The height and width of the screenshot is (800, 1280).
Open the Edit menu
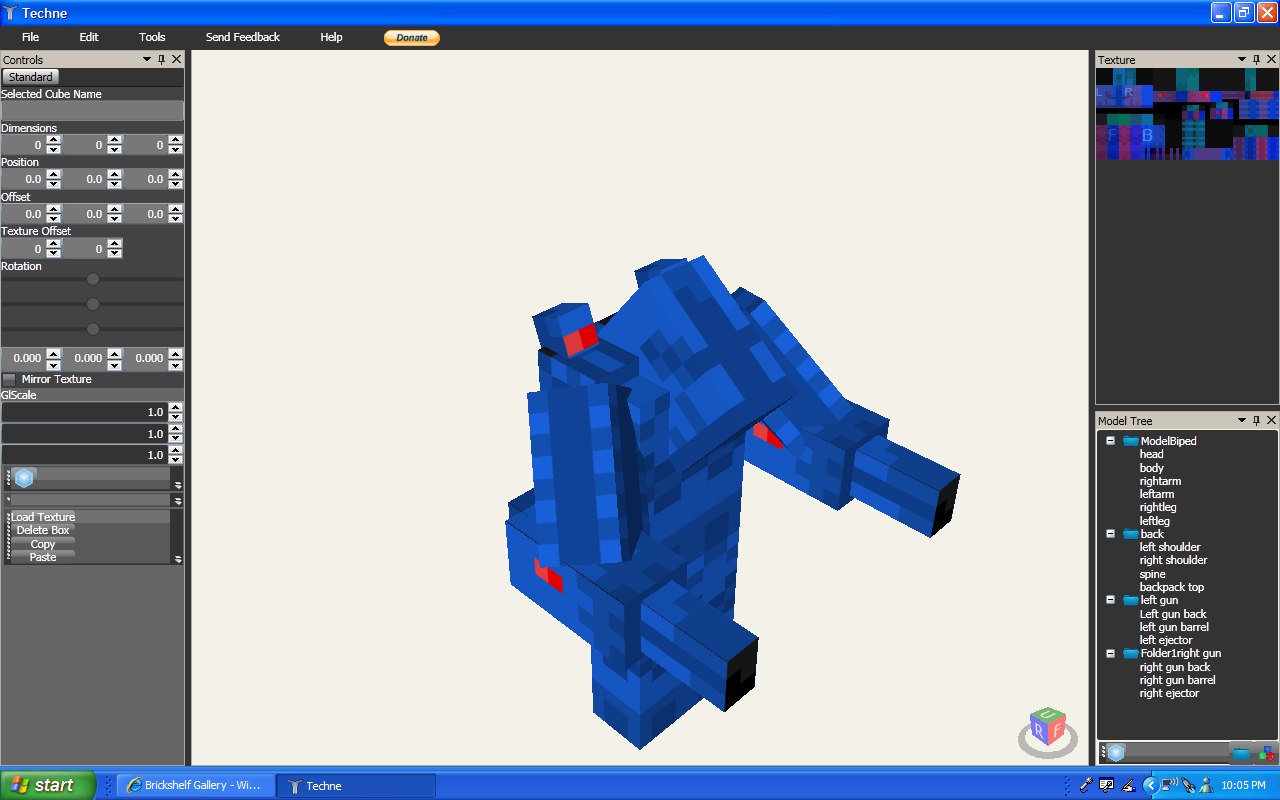click(x=88, y=37)
